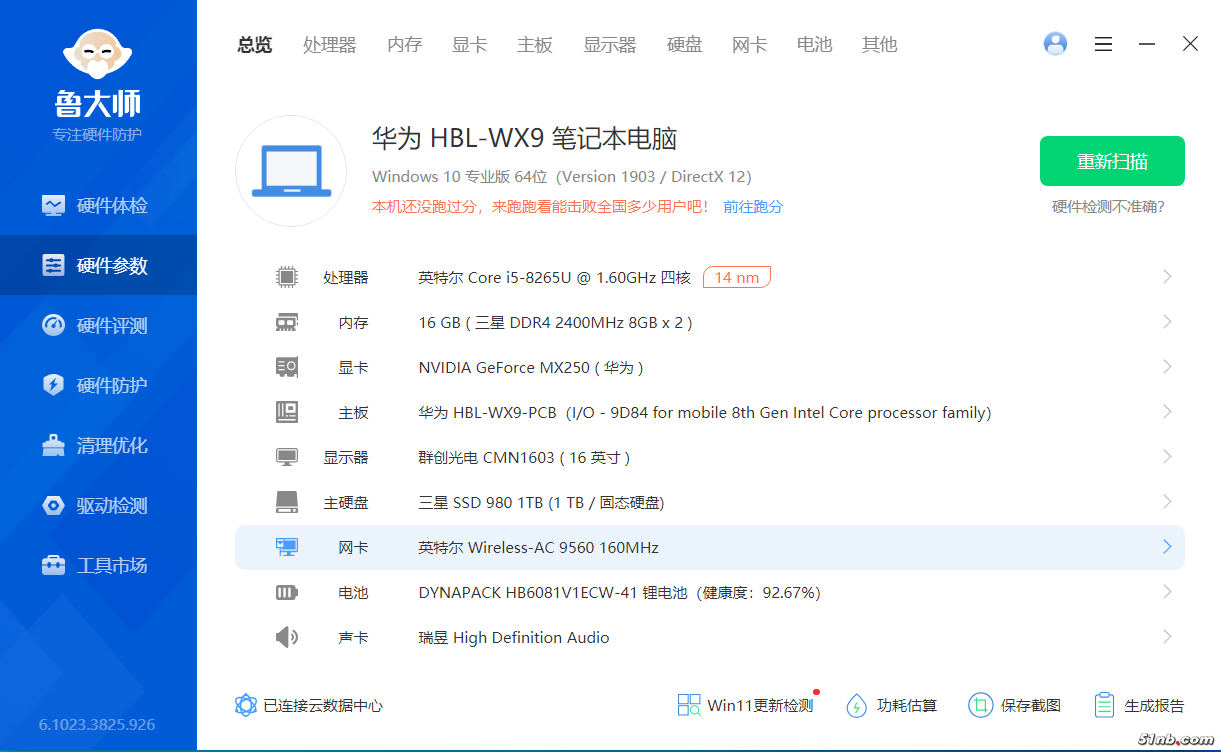Image resolution: width=1221 pixels, height=752 pixels.
Task: Click the 主板 motherboard icon
Action: click(287, 412)
